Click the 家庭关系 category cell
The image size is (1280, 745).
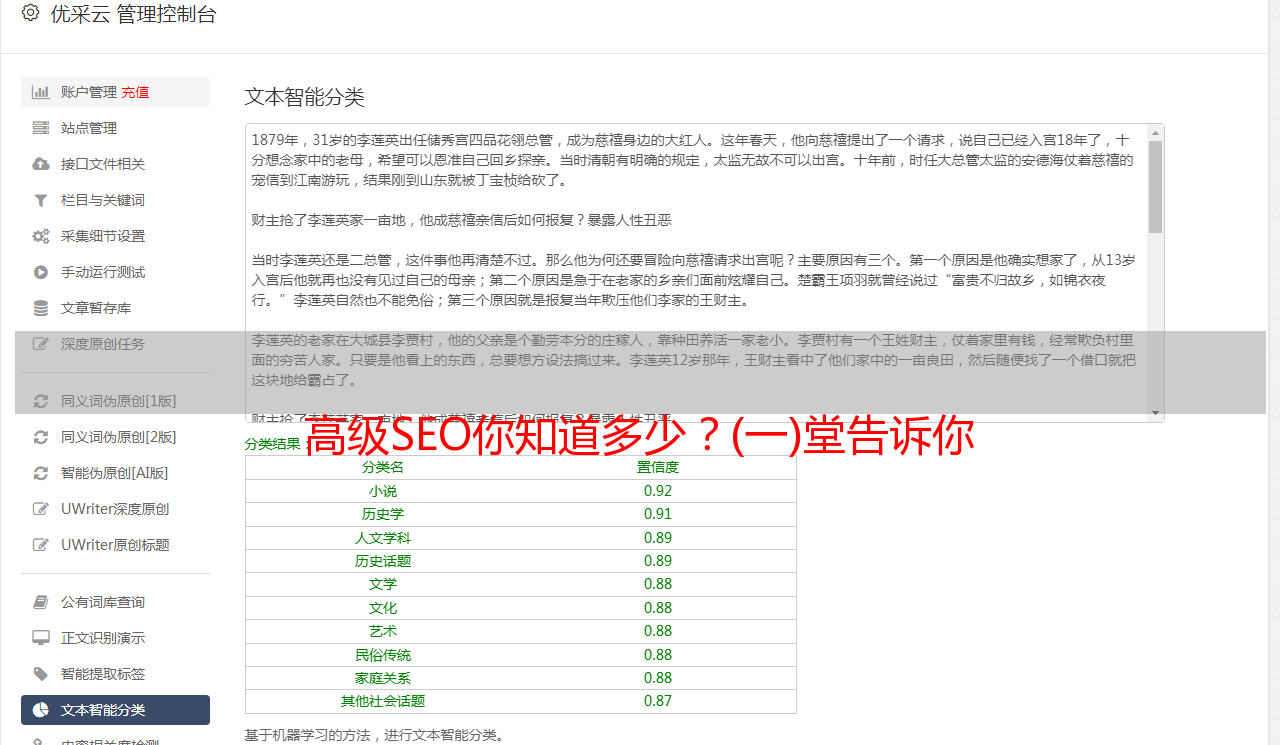point(383,678)
